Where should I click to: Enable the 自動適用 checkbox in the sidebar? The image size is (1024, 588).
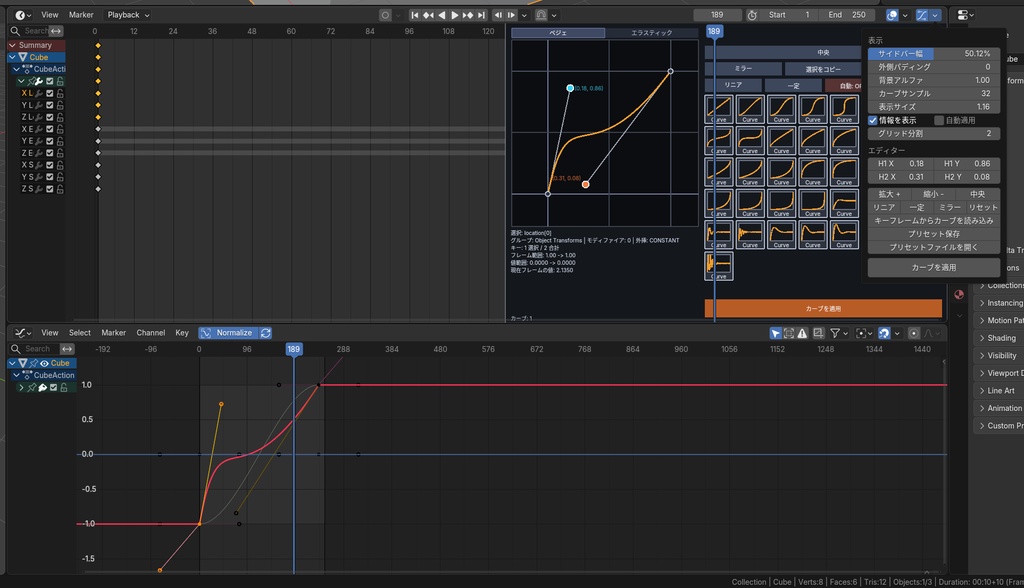939,120
